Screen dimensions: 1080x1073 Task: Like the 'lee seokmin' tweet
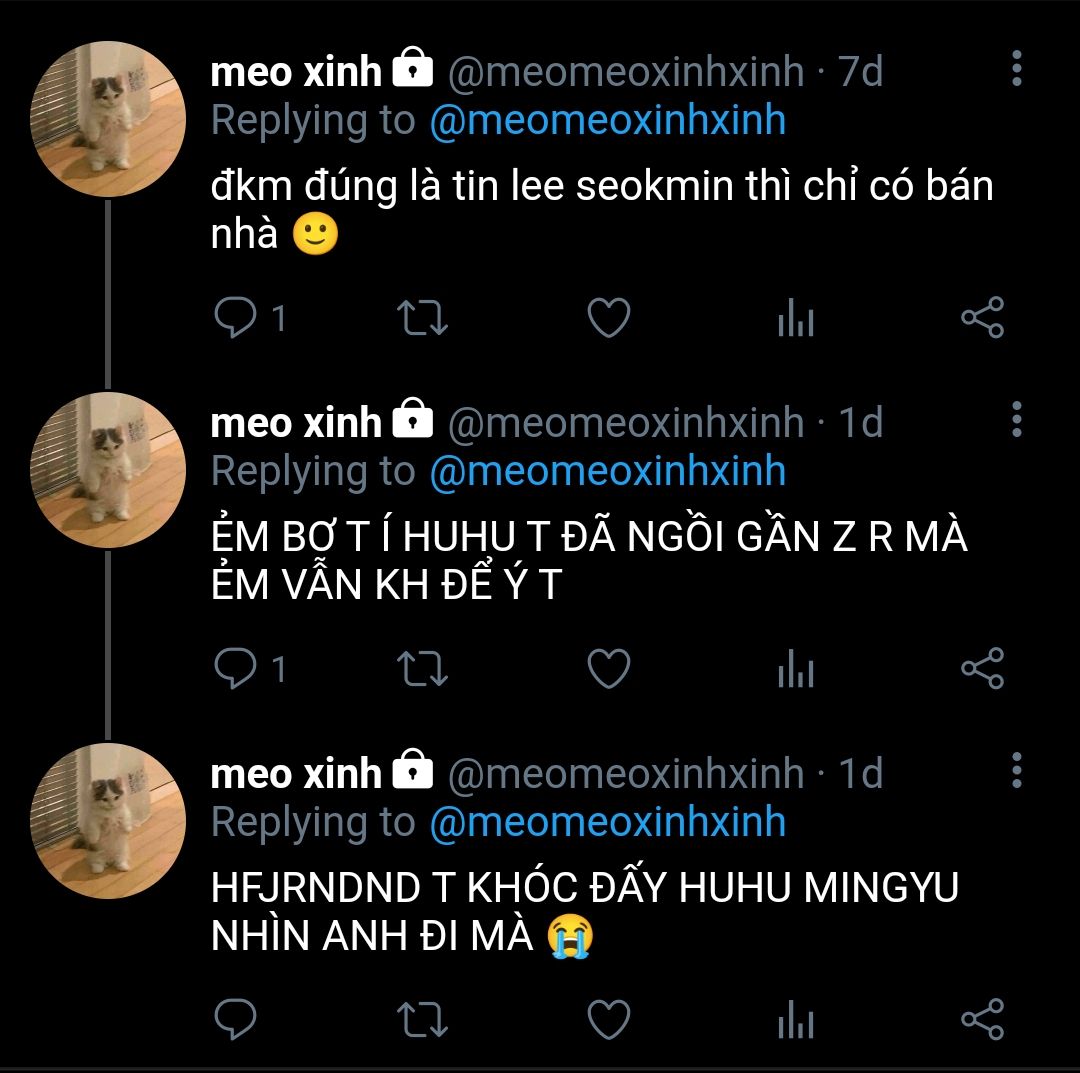[x=608, y=319]
